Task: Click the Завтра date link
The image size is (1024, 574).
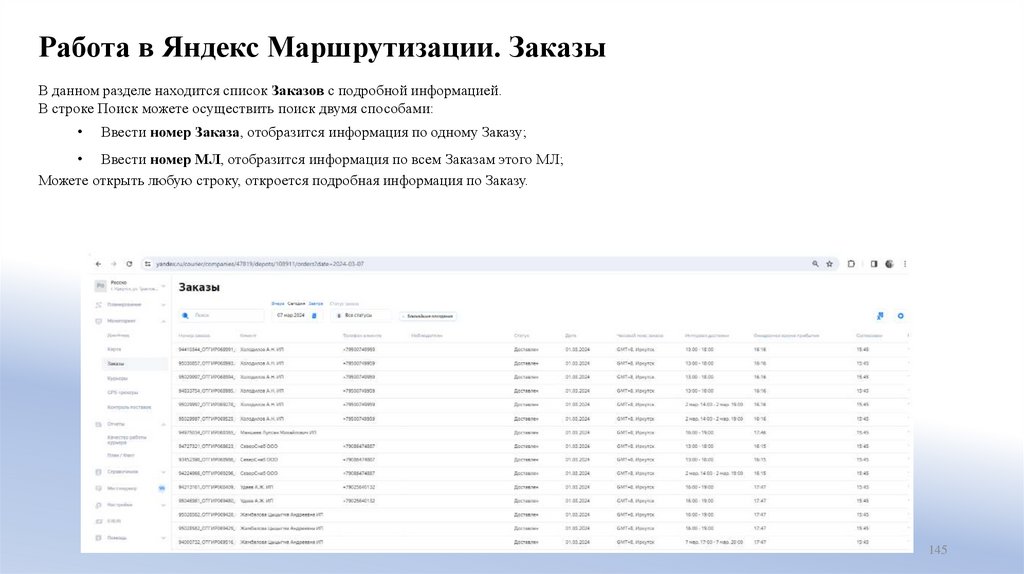Action: click(x=315, y=304)
